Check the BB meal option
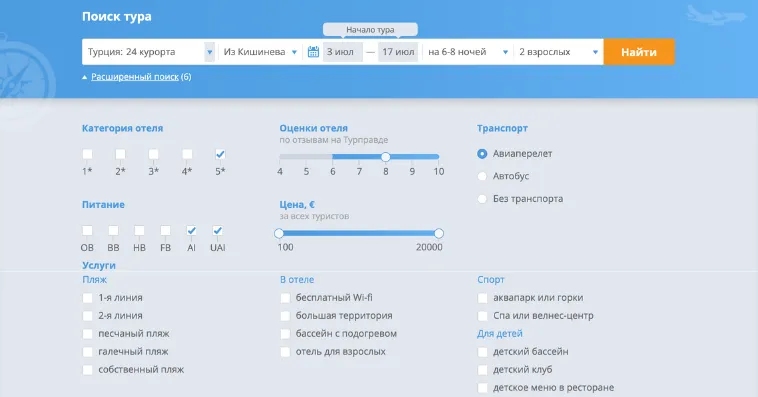This screenshot has height=397, width=758. click(113, 231)
